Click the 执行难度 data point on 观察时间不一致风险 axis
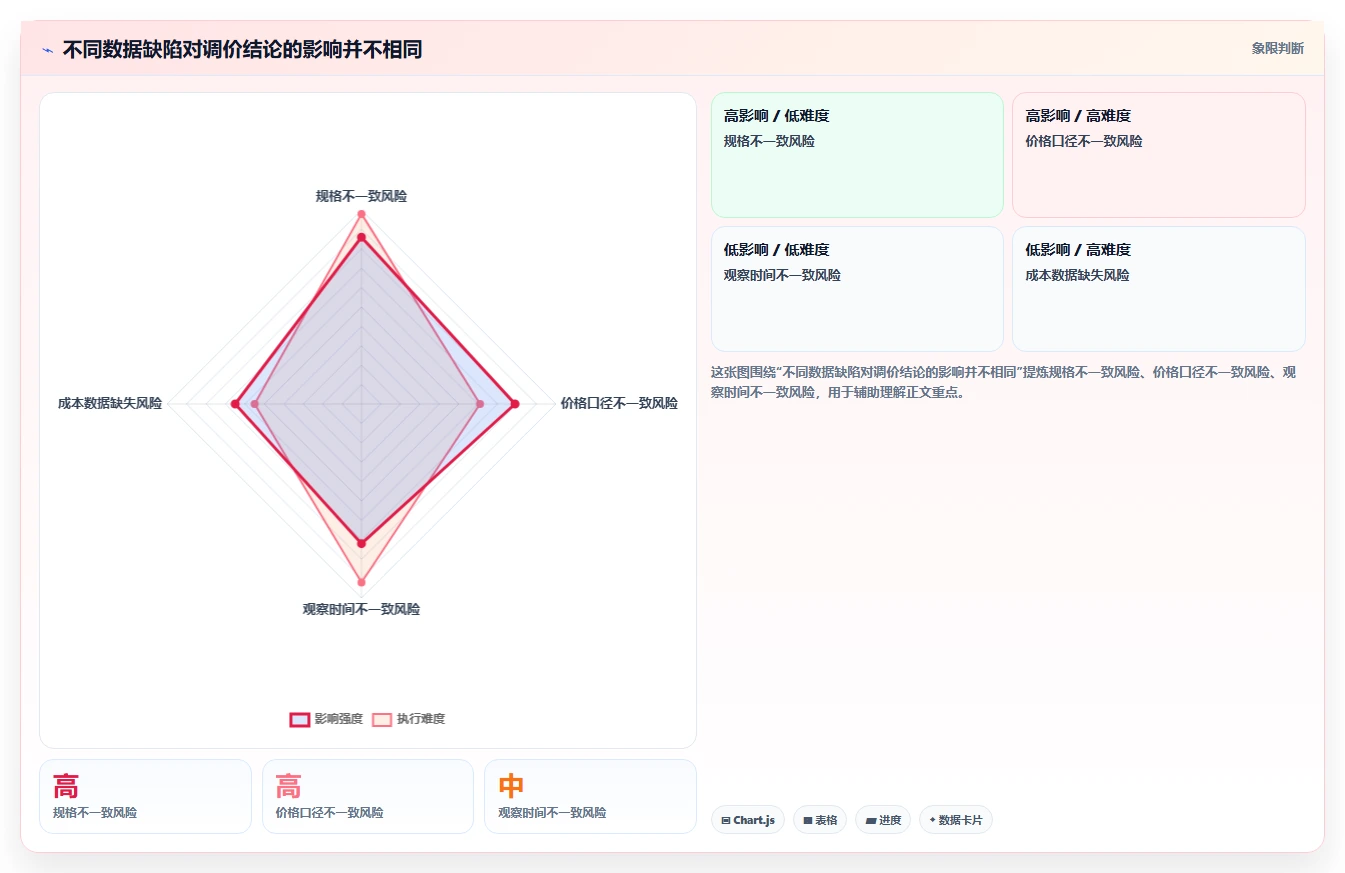 (x=361, y=582)
